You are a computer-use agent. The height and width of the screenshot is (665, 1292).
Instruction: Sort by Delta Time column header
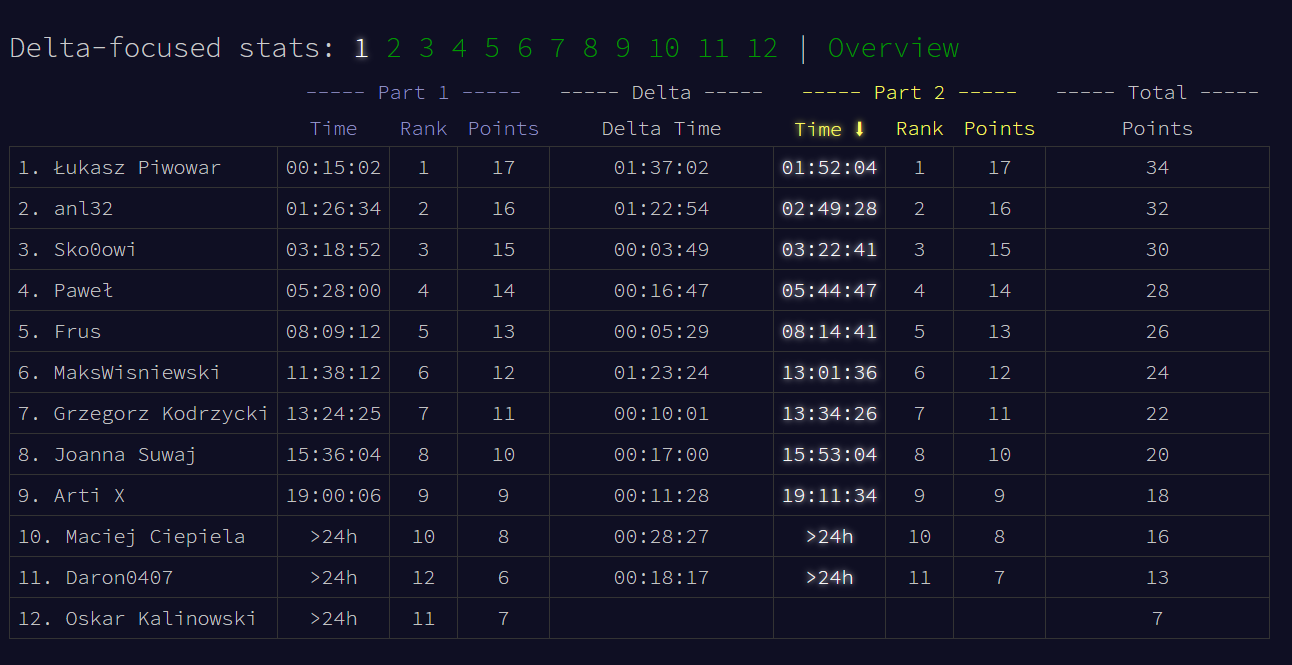661,129
